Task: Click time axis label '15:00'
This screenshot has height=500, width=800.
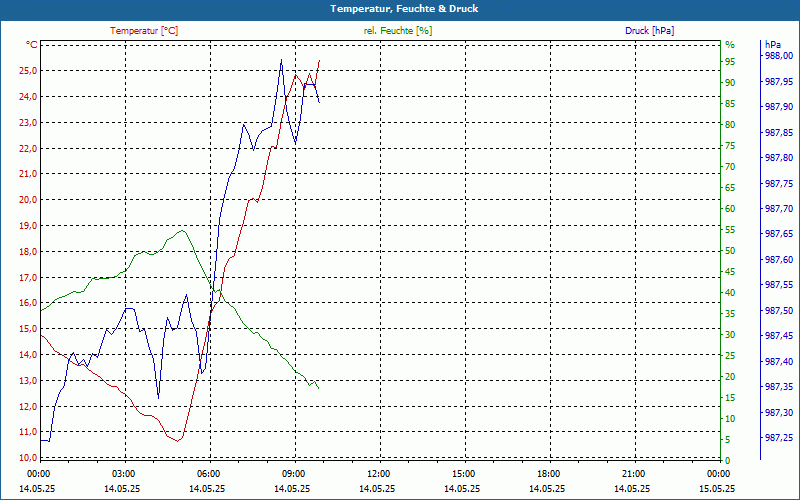Action: pyautogui.click(x=463, y=474)
